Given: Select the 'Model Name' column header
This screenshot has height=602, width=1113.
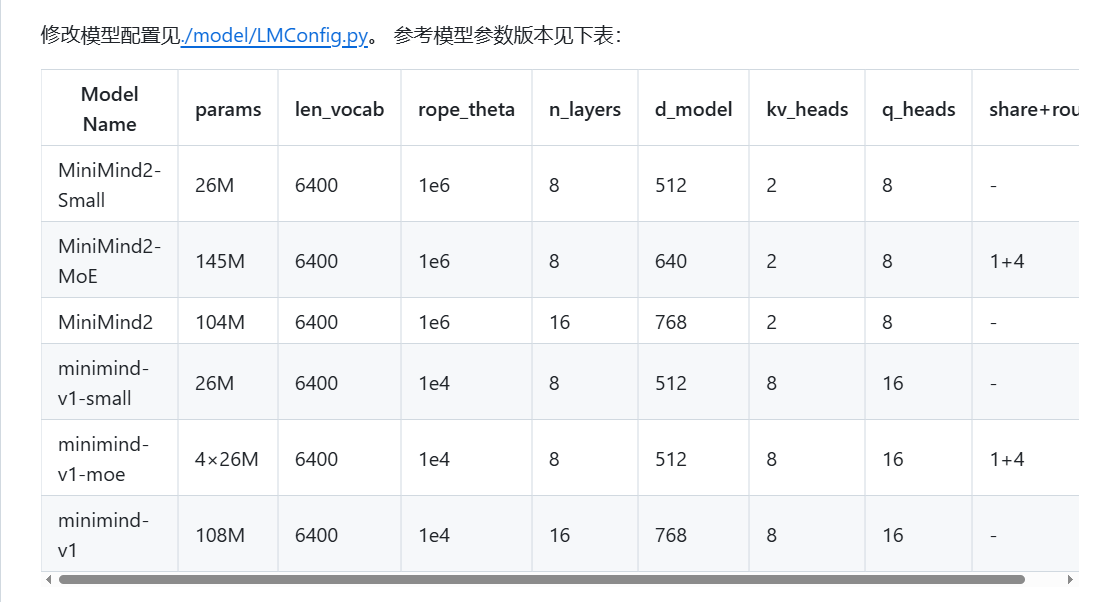Looking at the screenshot, I should (109, 109).
